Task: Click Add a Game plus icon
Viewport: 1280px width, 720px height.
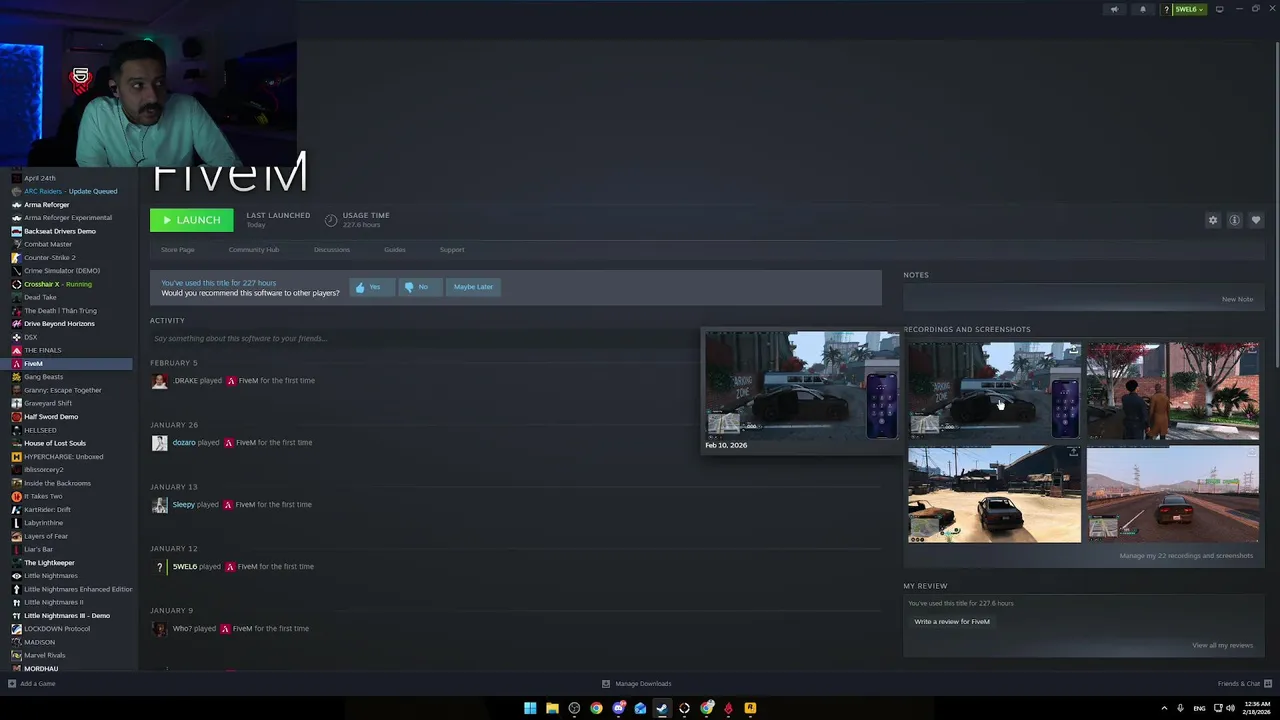Action: (12, 684)
